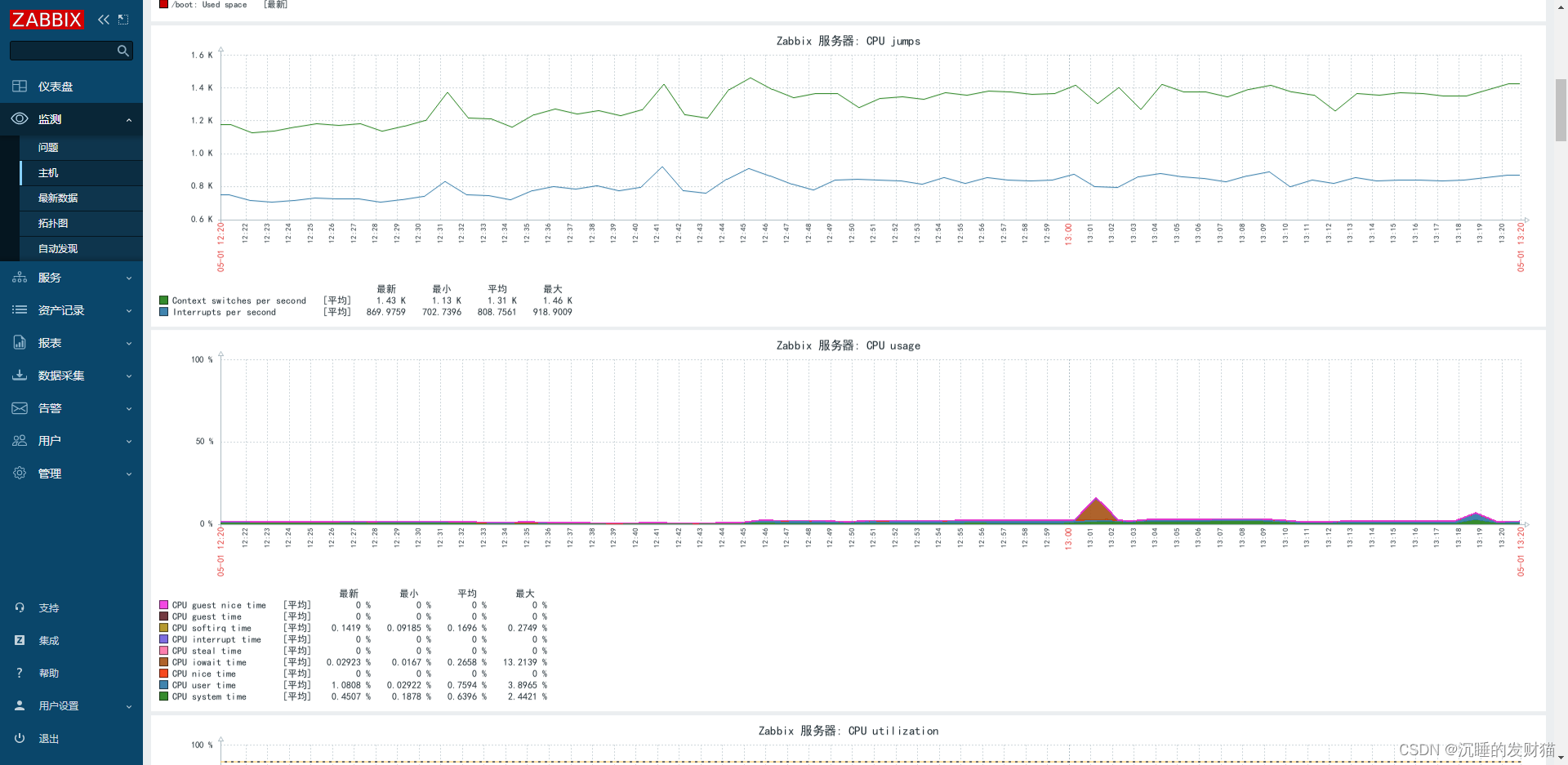Click the 数据采集 download icon
The width and height of the screenshot is (1568, 765).
point(20,376)
